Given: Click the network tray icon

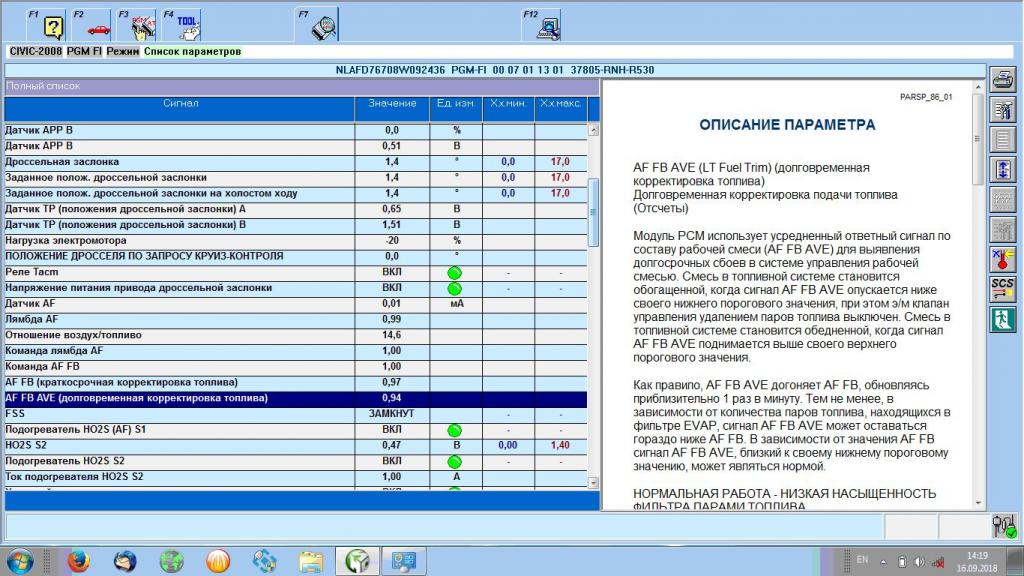Looking at the screenshot, I should pos(938,562).
